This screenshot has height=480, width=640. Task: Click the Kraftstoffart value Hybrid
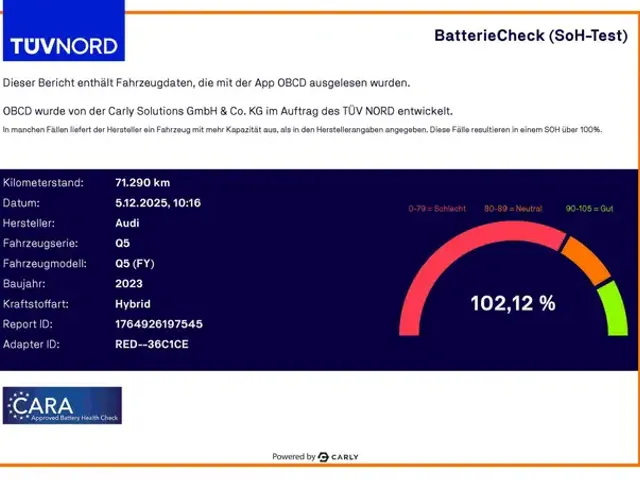click(x=133, y=304)
